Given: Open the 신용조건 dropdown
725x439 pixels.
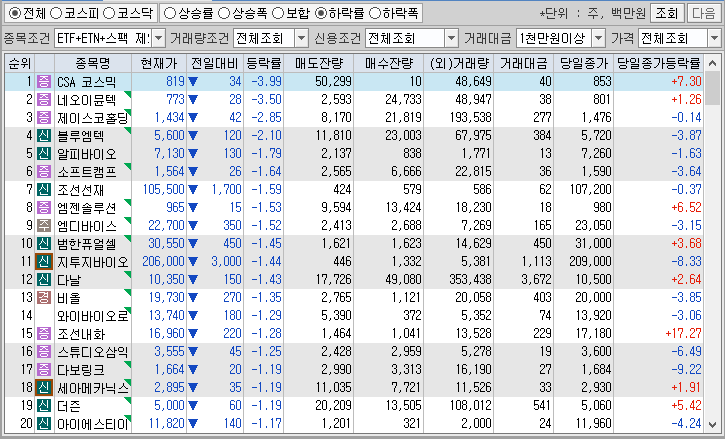Looking at the screenshot, I should (x=451, y=38).
